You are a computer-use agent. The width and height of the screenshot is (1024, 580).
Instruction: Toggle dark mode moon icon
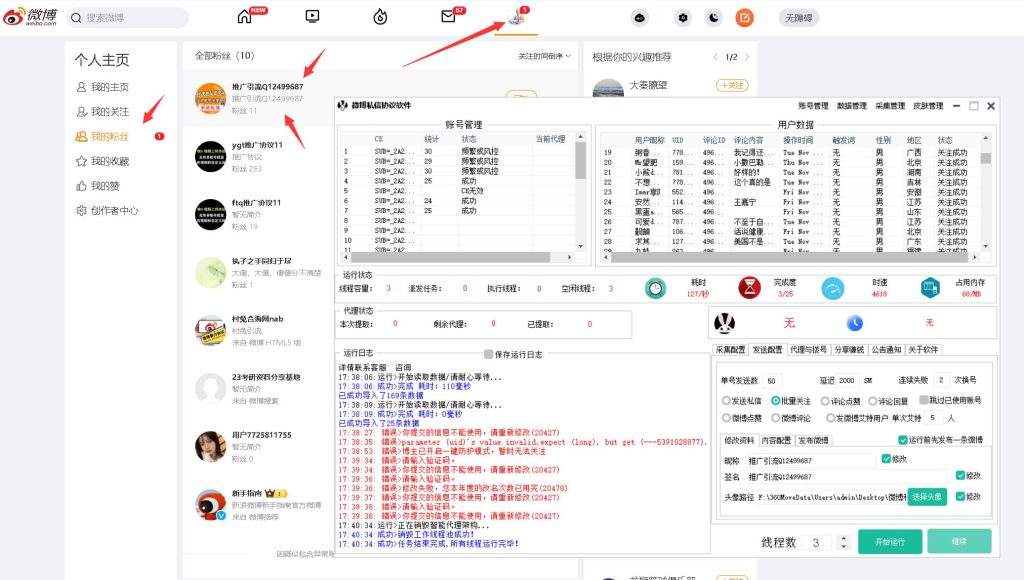coord(713,17)
